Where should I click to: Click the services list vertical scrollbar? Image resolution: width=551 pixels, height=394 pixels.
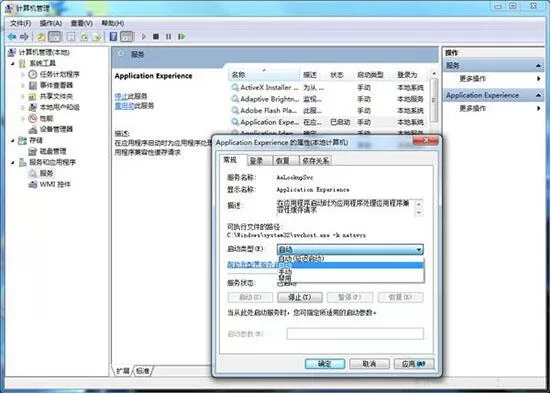point(434,100)
